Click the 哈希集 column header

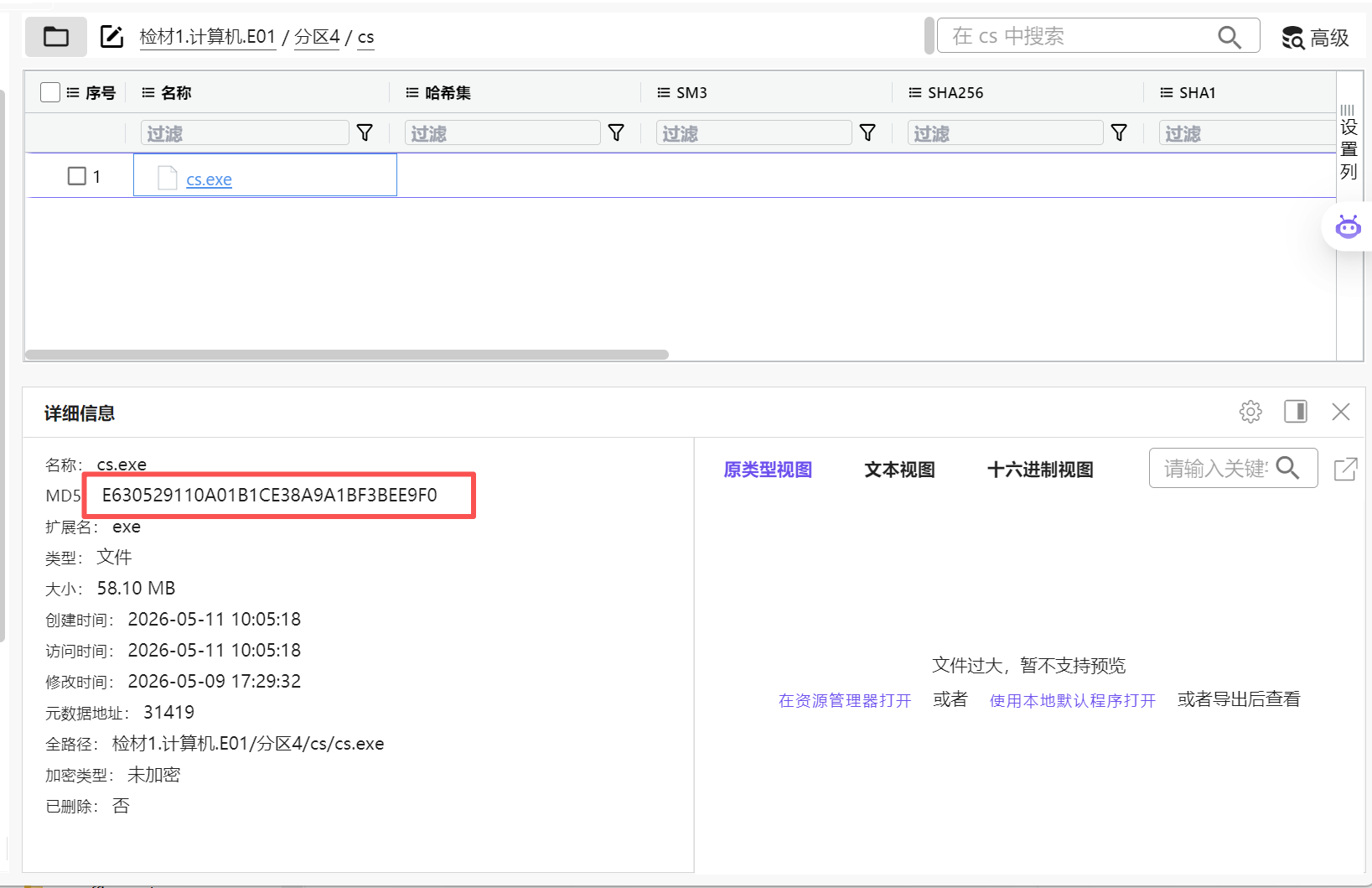click(438, 93)
